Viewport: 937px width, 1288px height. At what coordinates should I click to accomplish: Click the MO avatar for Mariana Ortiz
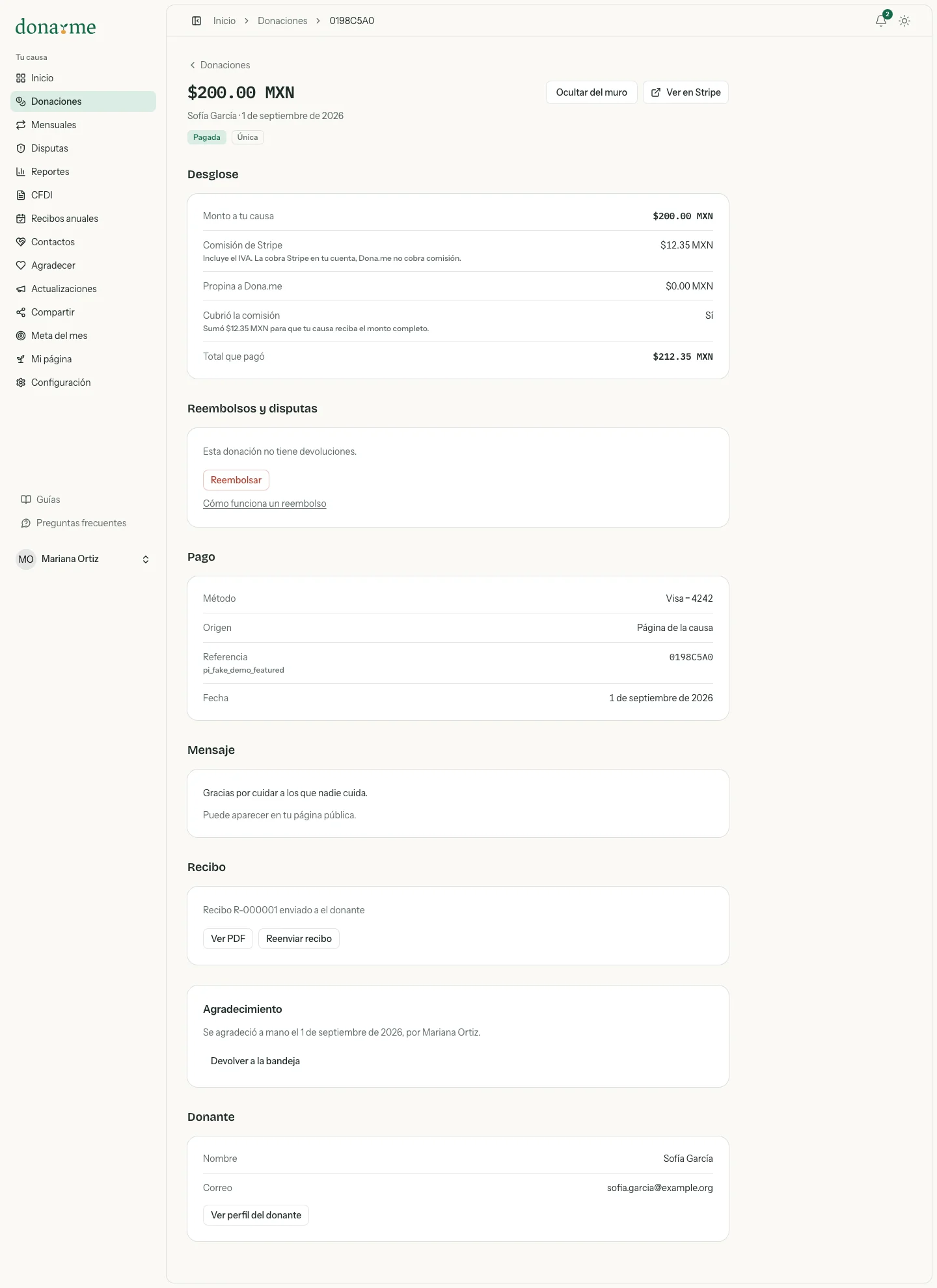coord(26,559)
